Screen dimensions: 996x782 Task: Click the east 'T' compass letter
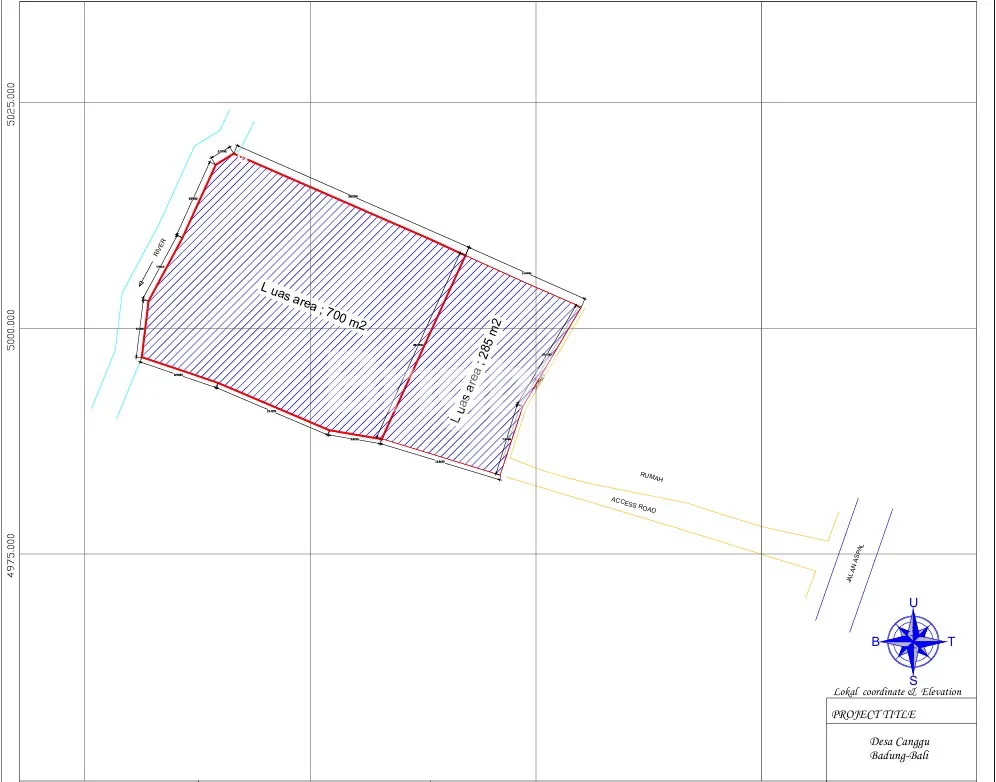951,642
